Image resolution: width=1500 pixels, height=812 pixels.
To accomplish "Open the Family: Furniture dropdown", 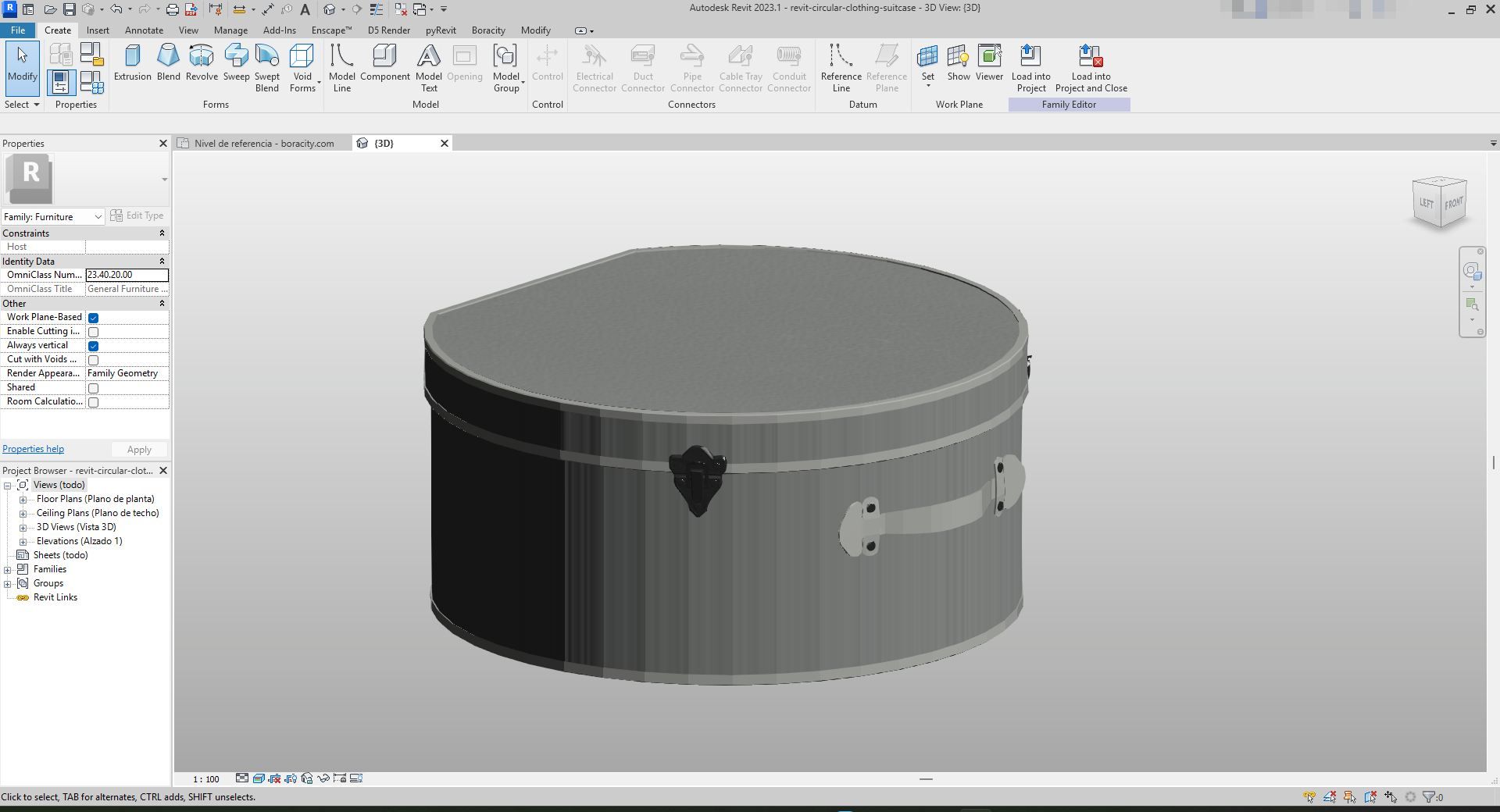I will tap(53, 216).
